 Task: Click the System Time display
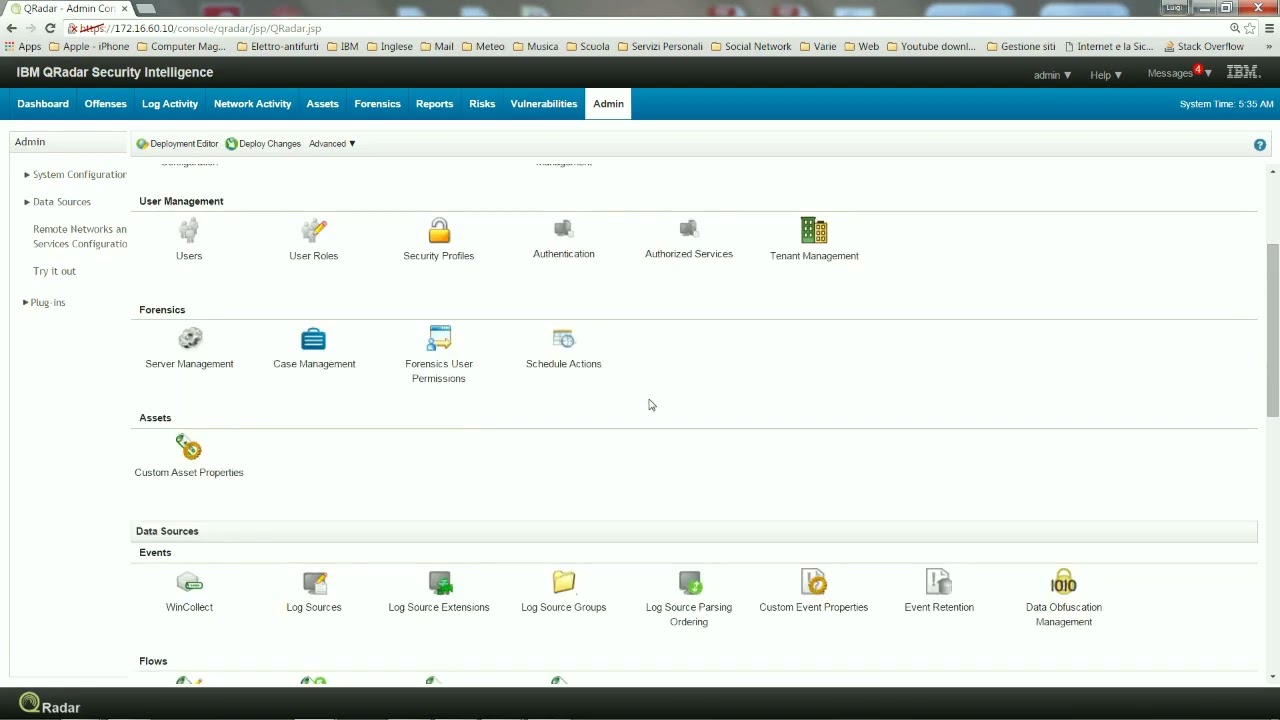click(x=1226, y=104)
